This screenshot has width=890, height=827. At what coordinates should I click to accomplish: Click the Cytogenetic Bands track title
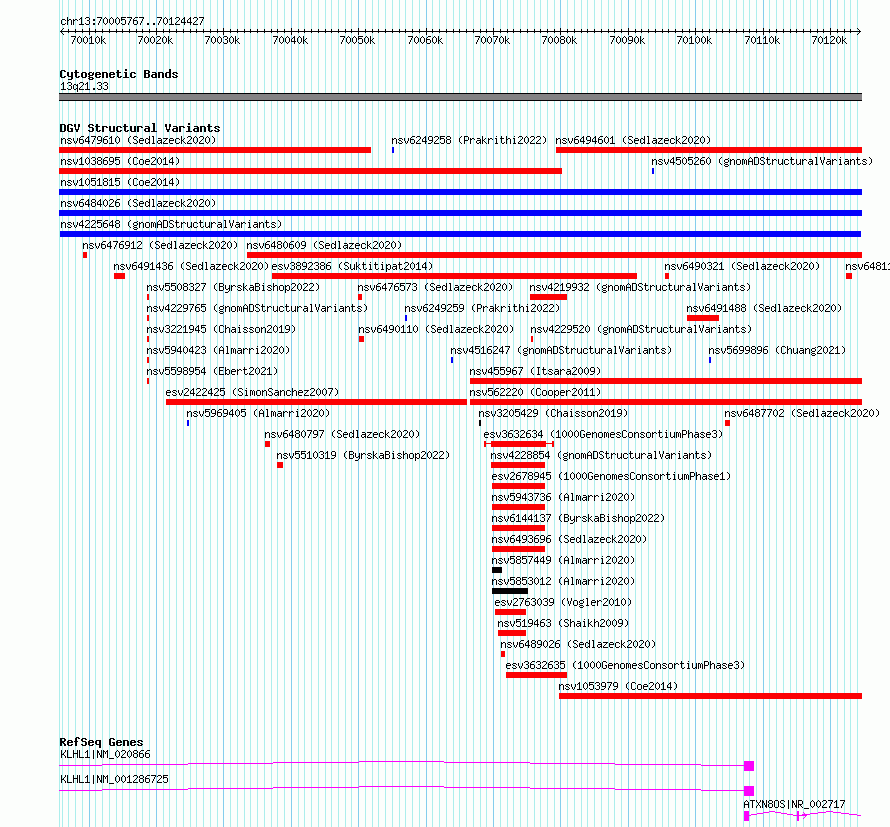[x=119, y=74]
